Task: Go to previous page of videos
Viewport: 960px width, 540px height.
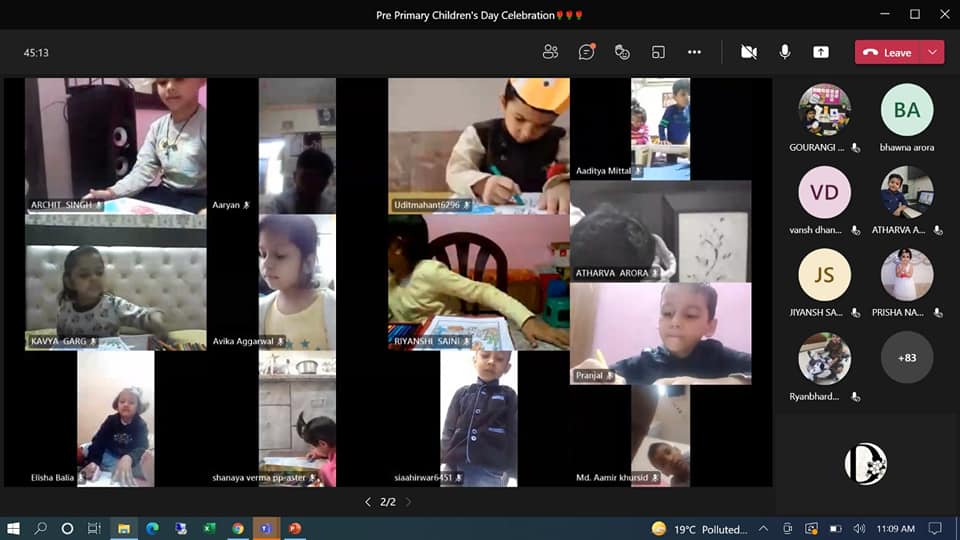Action: (367, 502)
